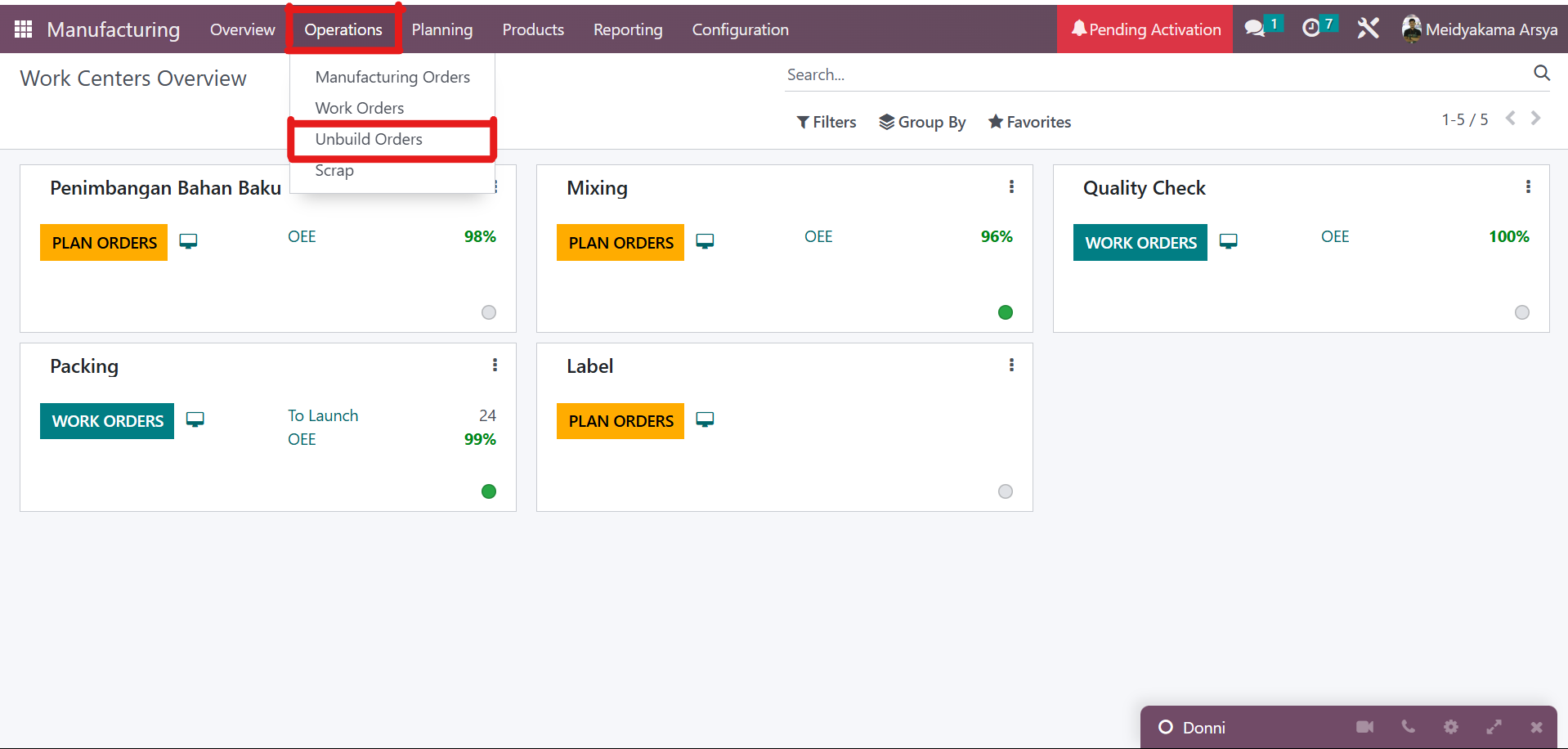Open the apps grid home menu
This screenshot has height=749, width=1568.
point(23,29)
